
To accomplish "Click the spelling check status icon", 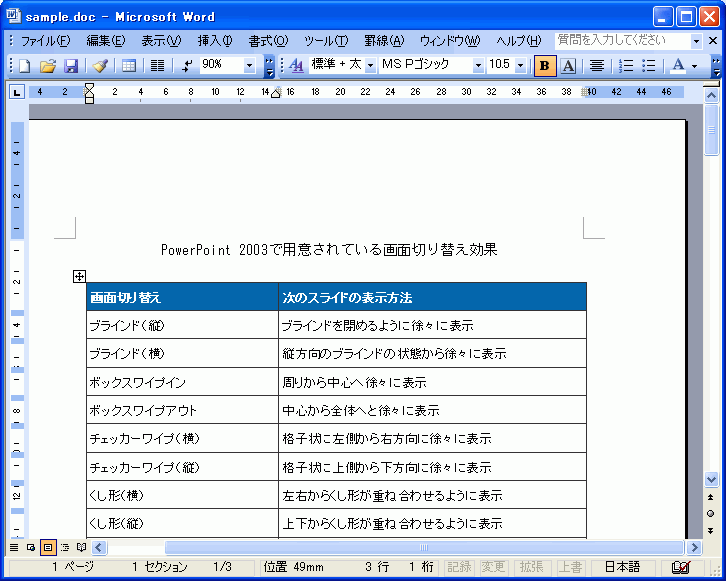I will point(681,567).
